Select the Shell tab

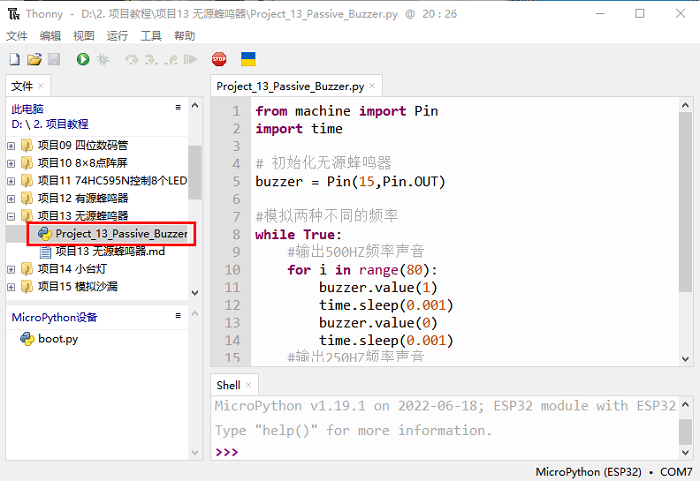(x=229, y=385)
